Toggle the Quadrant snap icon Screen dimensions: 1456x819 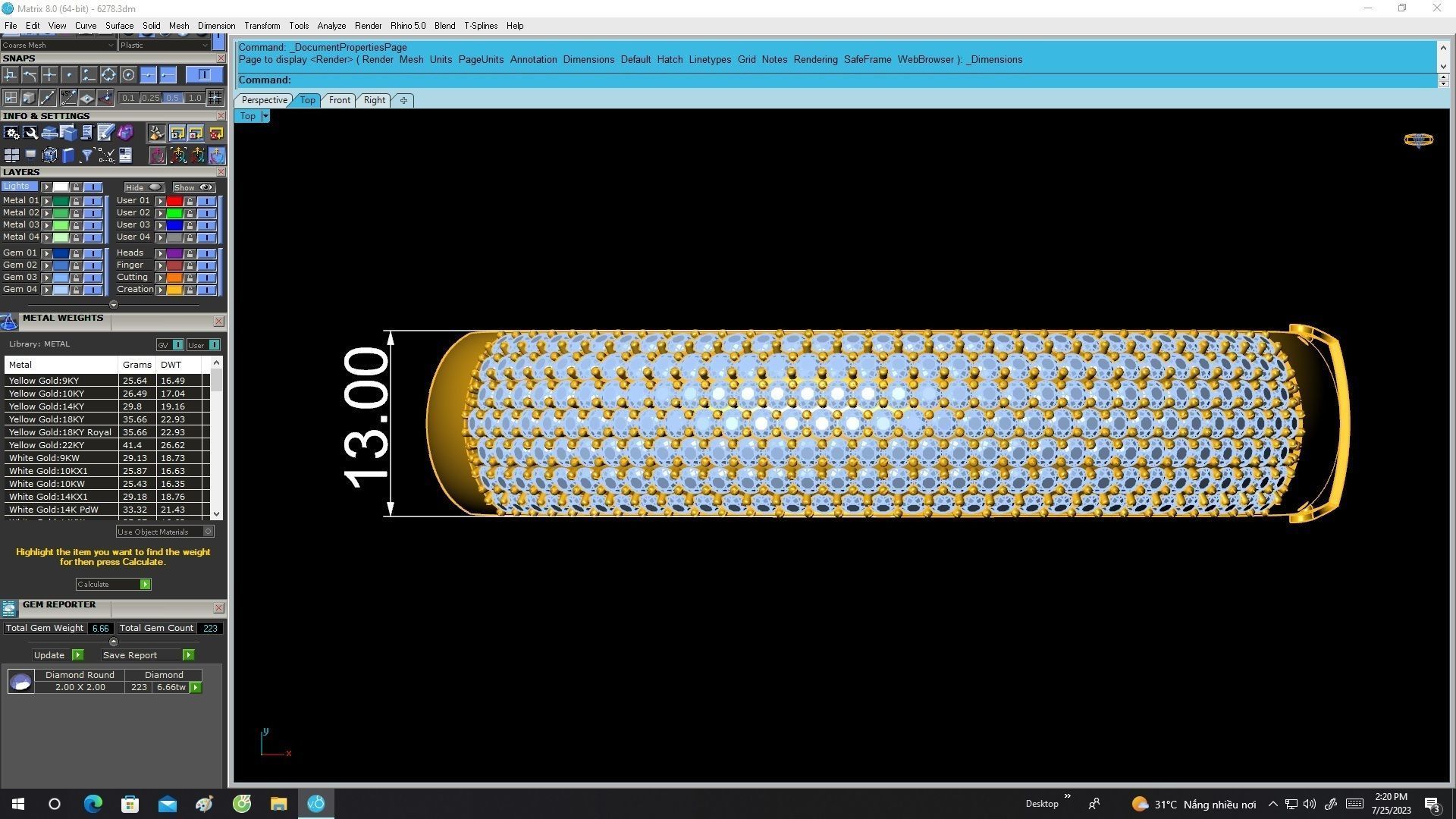coord(108,75)
